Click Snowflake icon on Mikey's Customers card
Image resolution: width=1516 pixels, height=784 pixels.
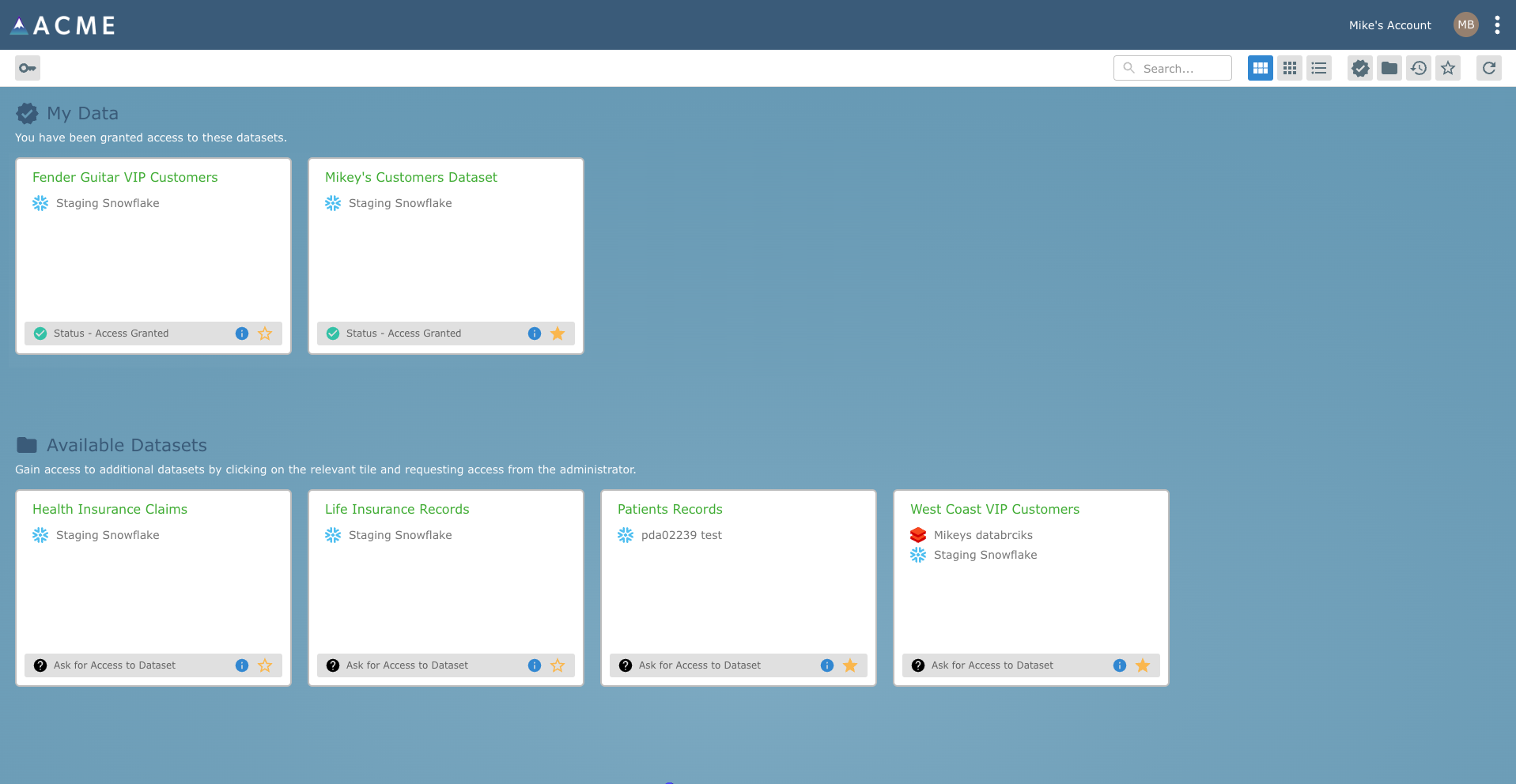click(x=333, y=203)
